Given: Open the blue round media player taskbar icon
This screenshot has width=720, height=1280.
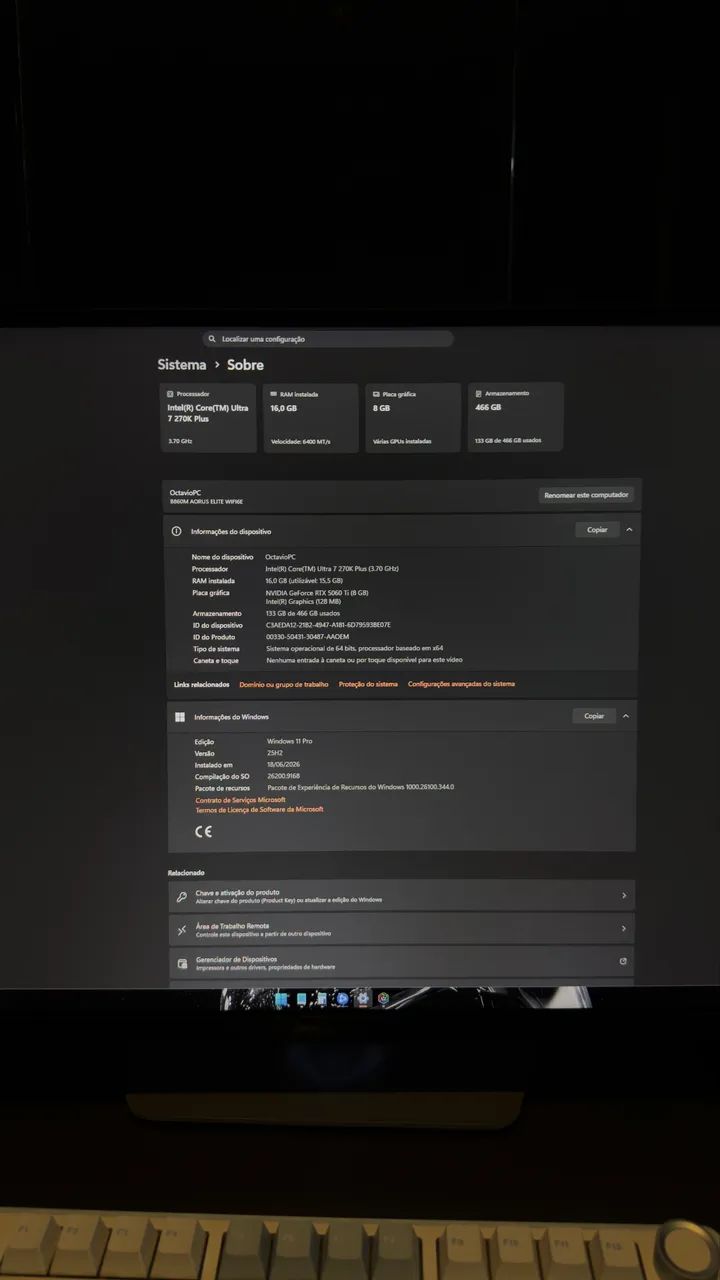Looking at the screenshot, I should (x=343, y=999).
